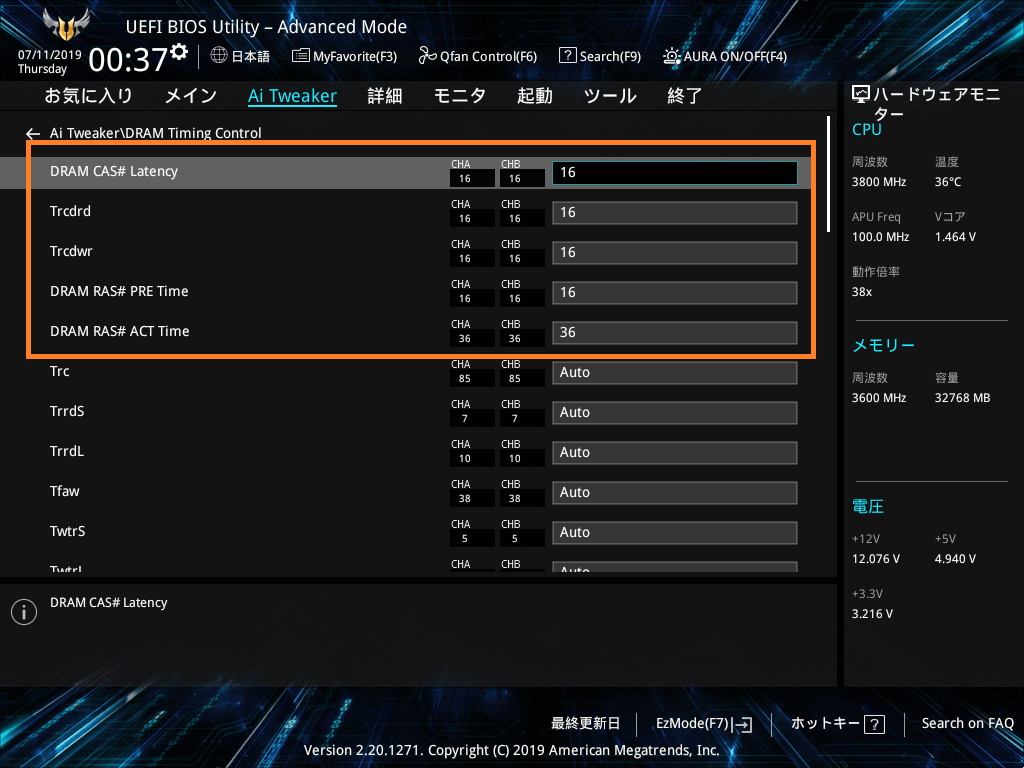Select the DRAM CAS# Latency row label

click(114, 172)
